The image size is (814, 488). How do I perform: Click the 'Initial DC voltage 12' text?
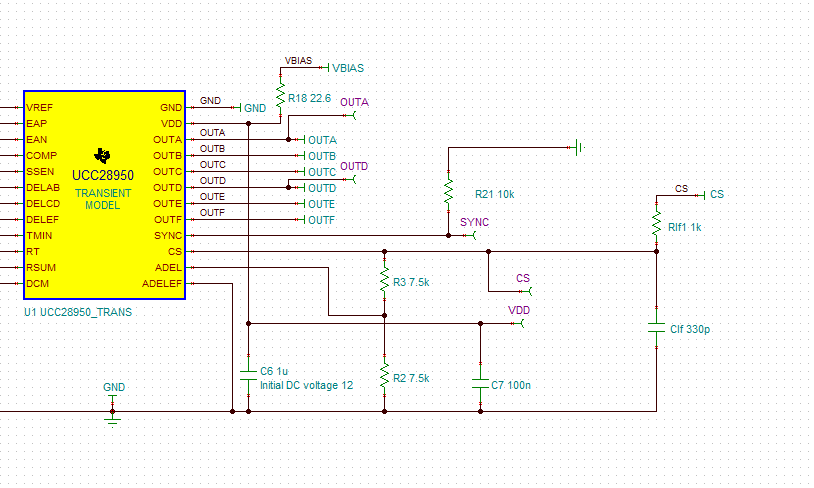pos(306,385)
